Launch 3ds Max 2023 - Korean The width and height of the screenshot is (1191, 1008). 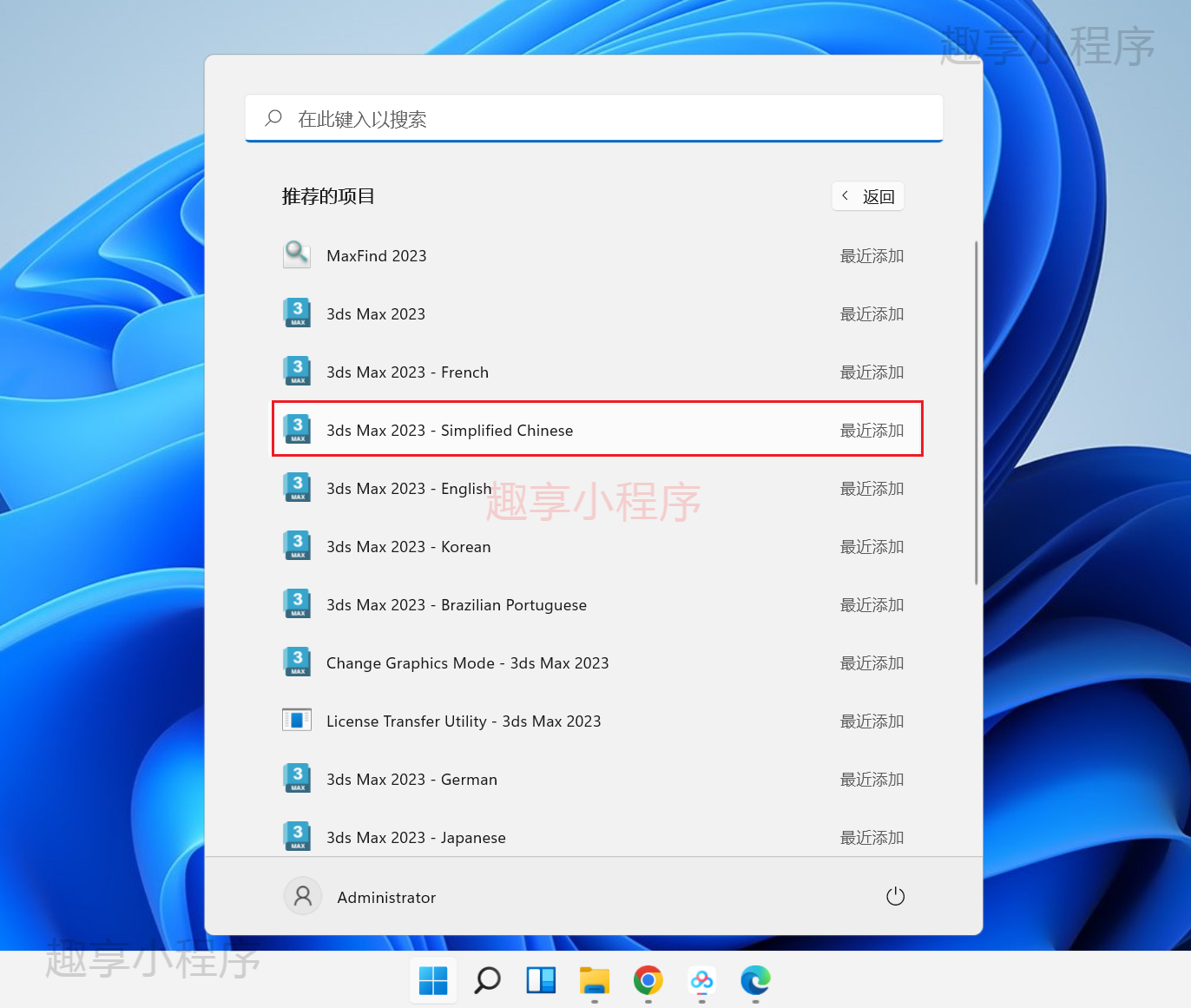point(597,546)
